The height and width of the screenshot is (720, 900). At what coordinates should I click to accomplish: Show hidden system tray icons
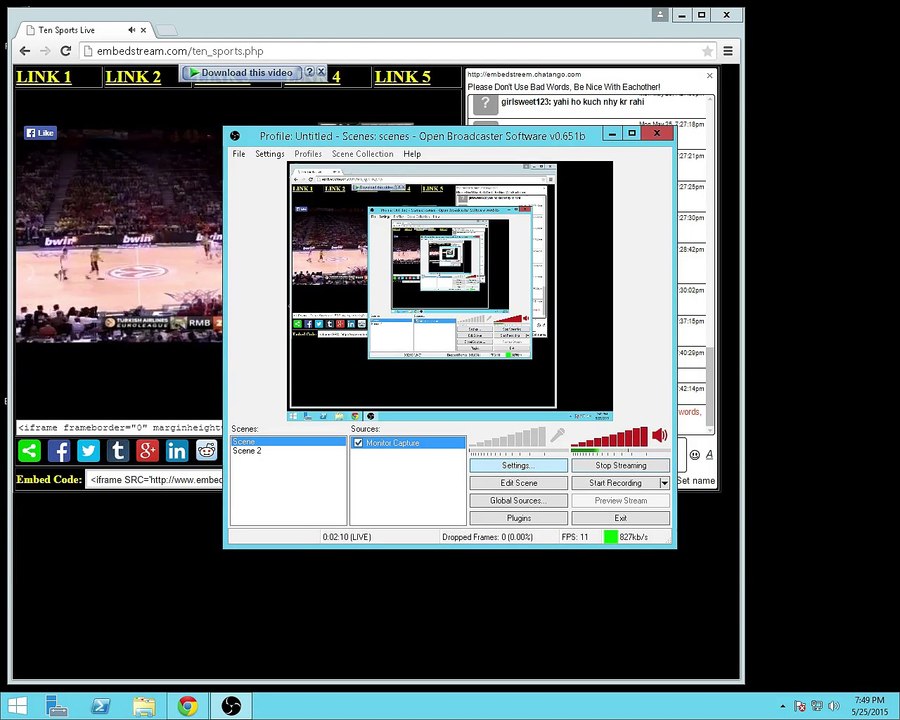coord(782,706)
